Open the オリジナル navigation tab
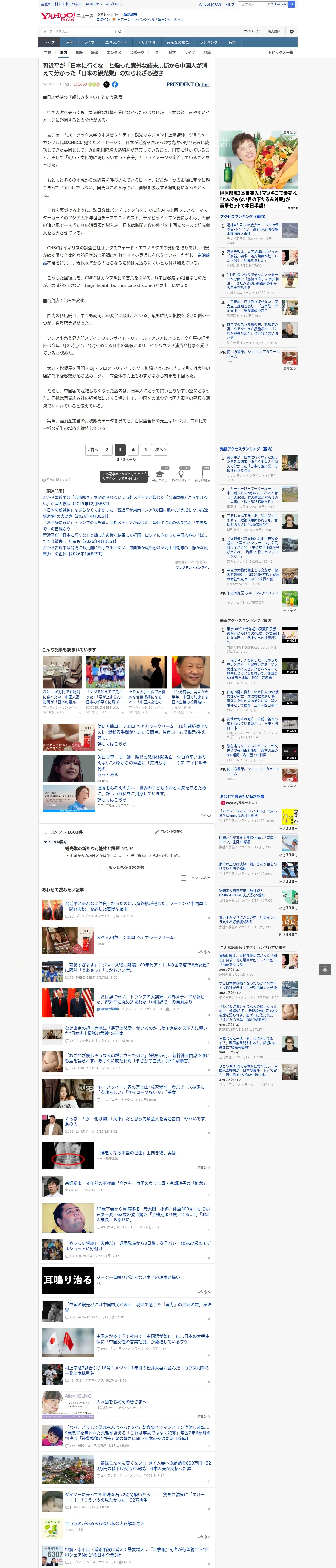Viewport: 336px width, 1568px height. (147, 43)
